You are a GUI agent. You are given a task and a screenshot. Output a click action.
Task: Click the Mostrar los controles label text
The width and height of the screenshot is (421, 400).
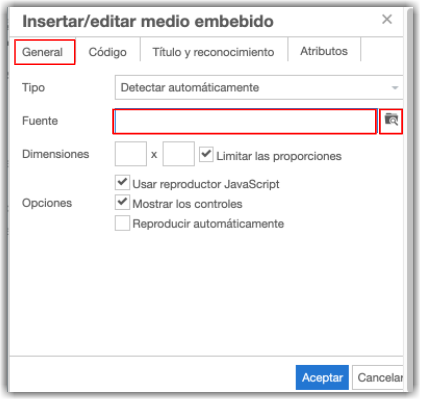[x=187, y=204]
